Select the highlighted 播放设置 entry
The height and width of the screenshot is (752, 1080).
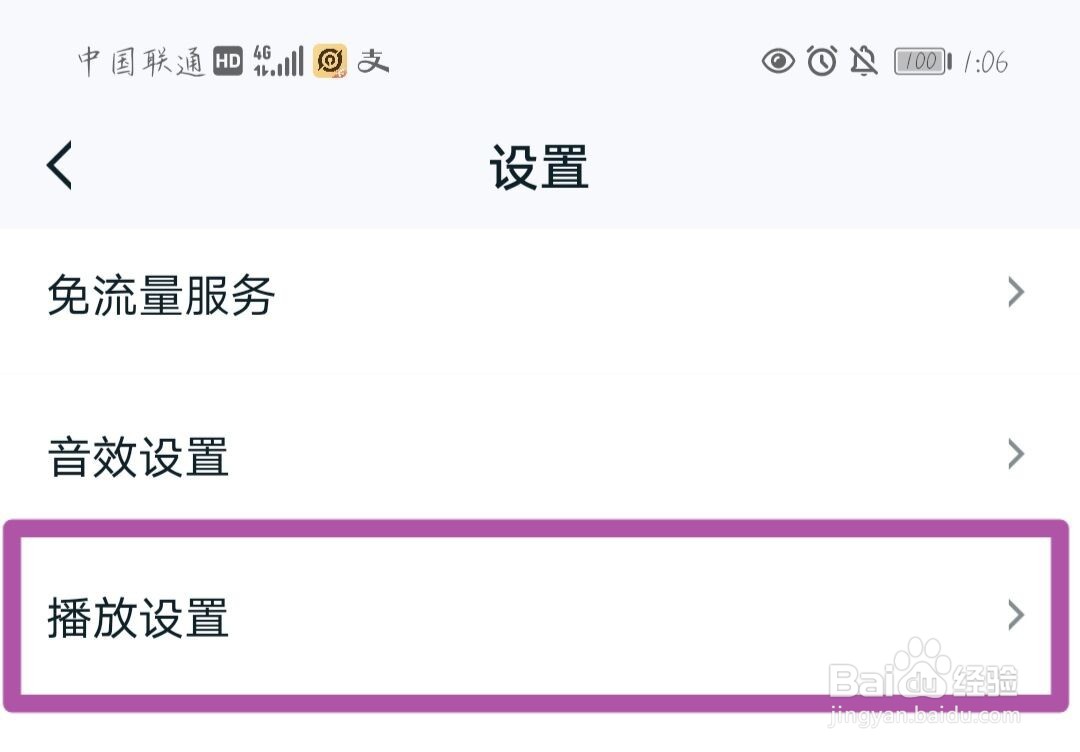[138, 618]
